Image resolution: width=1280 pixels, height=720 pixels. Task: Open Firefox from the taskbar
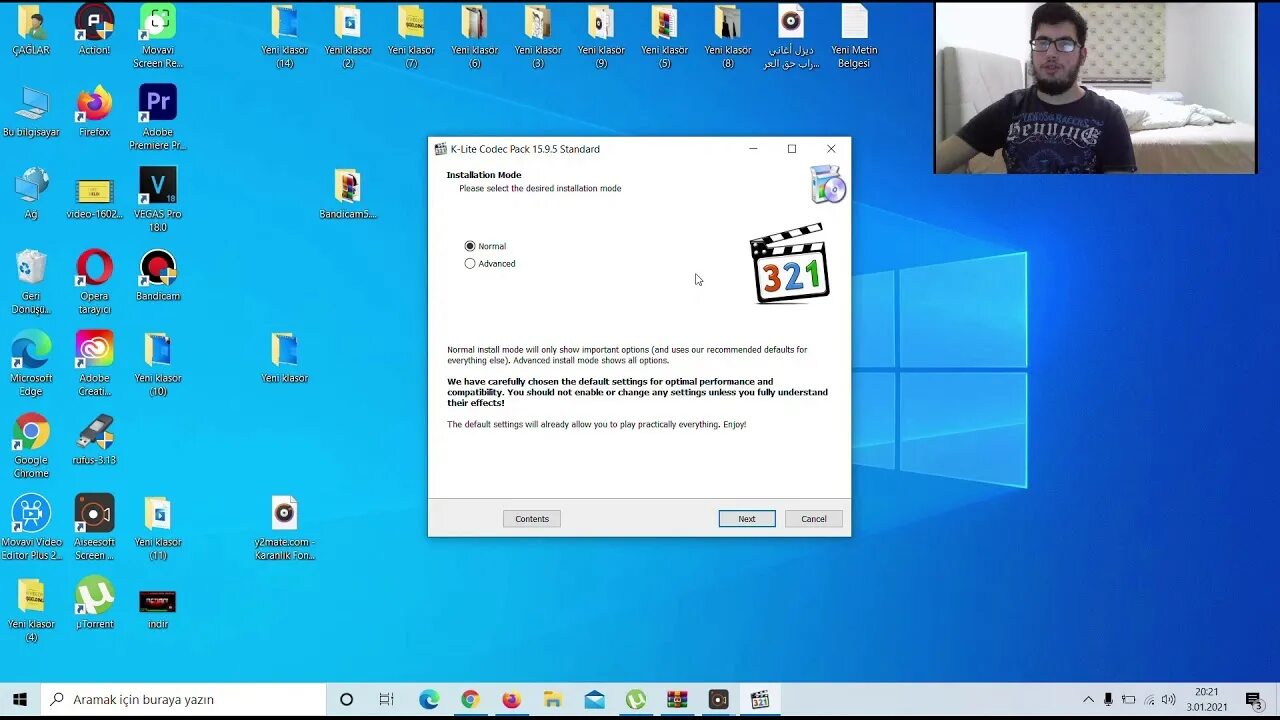511,699
